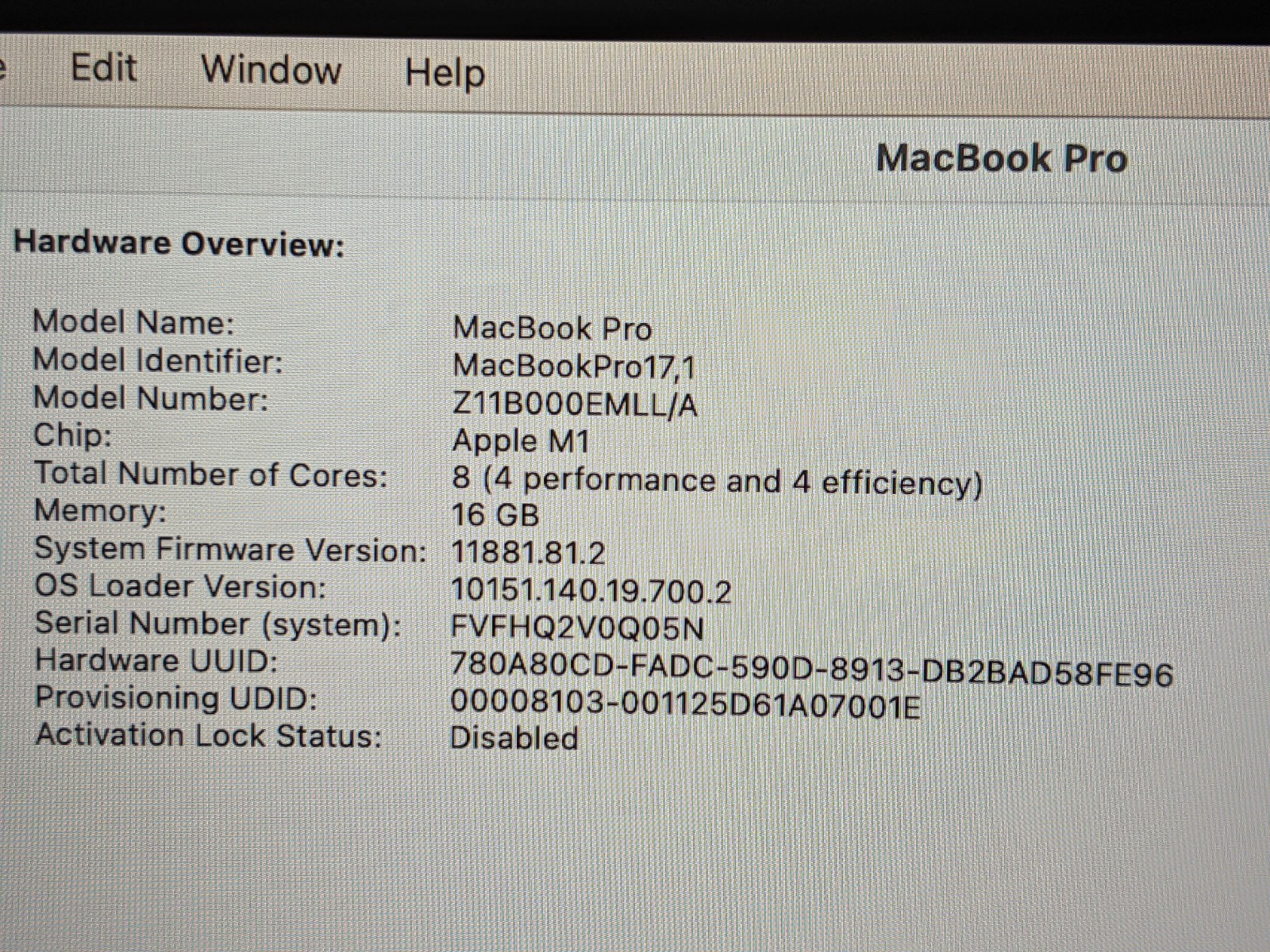Viewport: 1270px width, 952px height.
Task: Click the Hardware UUID label
Action: 156,661
